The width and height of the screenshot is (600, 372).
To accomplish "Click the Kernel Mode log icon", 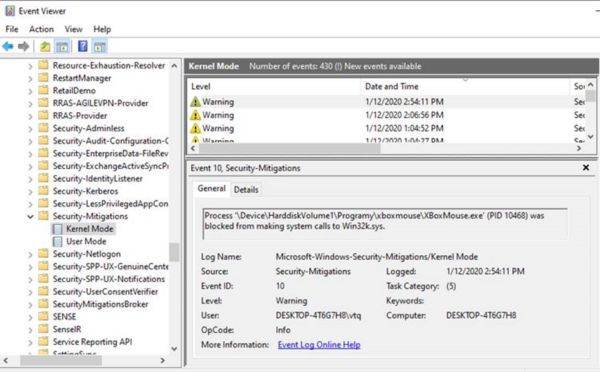I will [57, 229].
